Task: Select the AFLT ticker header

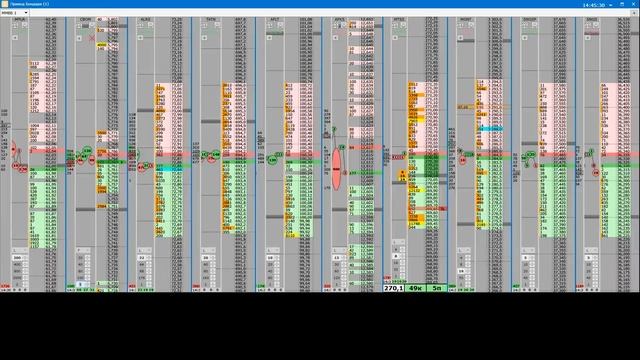Action: 275,19
